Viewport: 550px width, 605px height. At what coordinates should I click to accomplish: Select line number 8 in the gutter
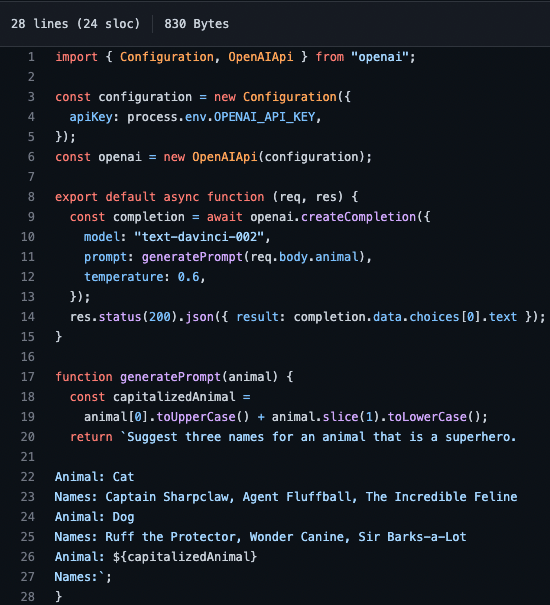coord(31,197)
